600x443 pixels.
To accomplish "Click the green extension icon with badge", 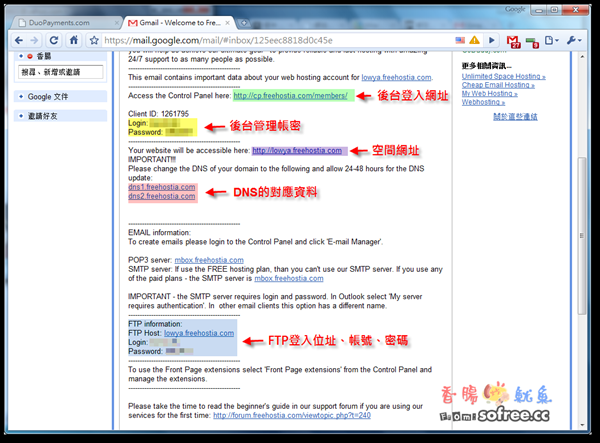I will pos(532,42).
